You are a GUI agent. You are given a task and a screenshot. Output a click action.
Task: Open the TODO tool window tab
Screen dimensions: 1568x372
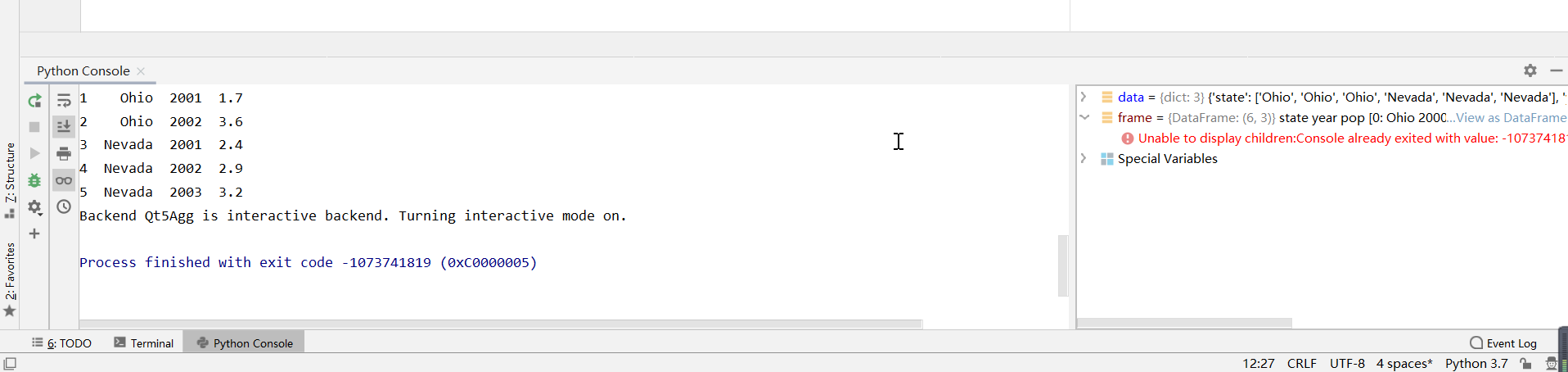tap(62, 343)
